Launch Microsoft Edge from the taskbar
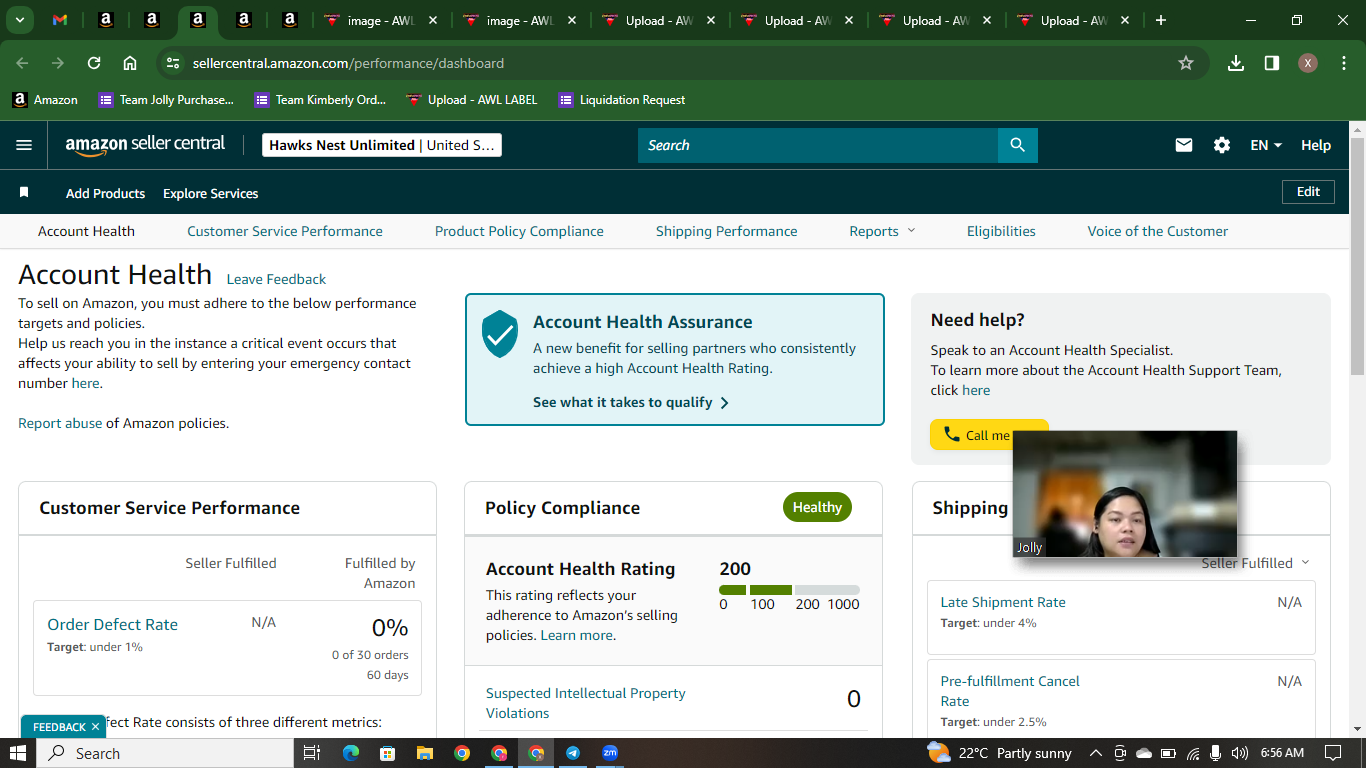Image resolution: width=1366 pixels, height=768 pixels. (x=350, y=753)
